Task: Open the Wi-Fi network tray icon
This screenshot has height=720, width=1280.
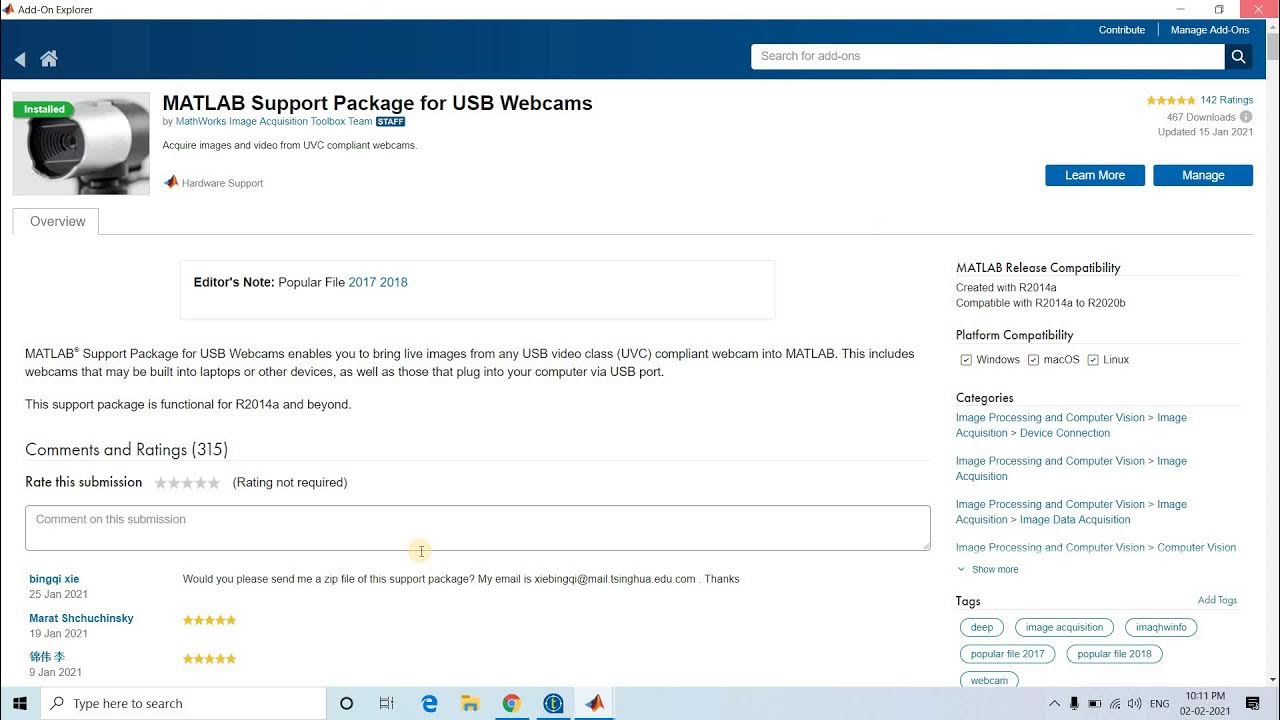Action: point(1115,704)
